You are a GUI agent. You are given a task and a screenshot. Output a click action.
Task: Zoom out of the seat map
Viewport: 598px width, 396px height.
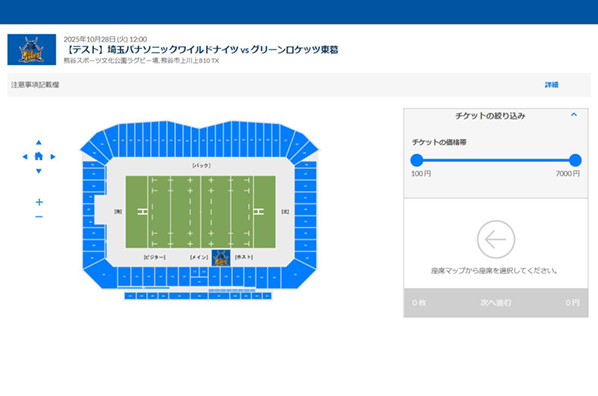pyautogui.click(x=39, y=217)
